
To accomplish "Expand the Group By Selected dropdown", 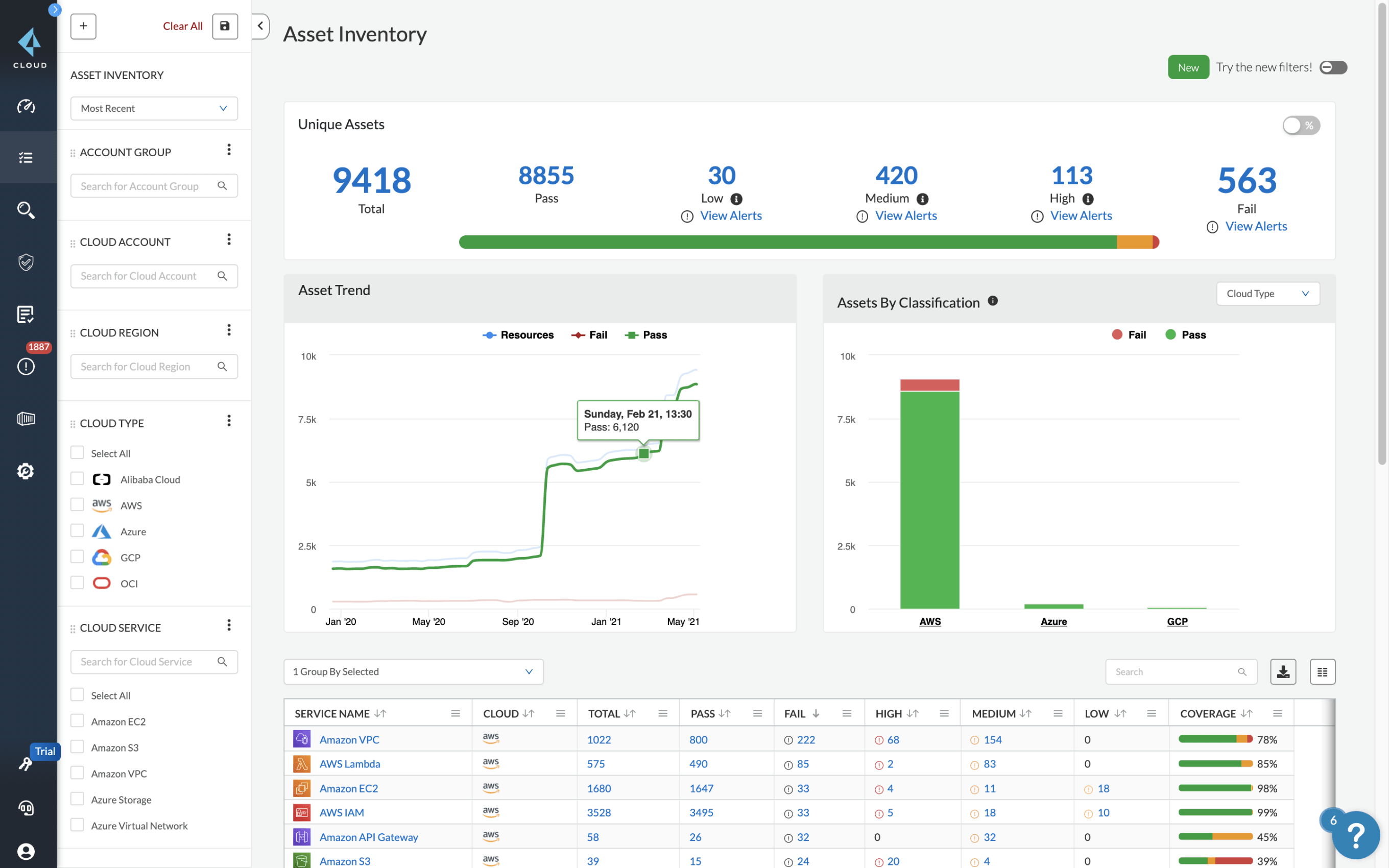I will tap(413, 671).
